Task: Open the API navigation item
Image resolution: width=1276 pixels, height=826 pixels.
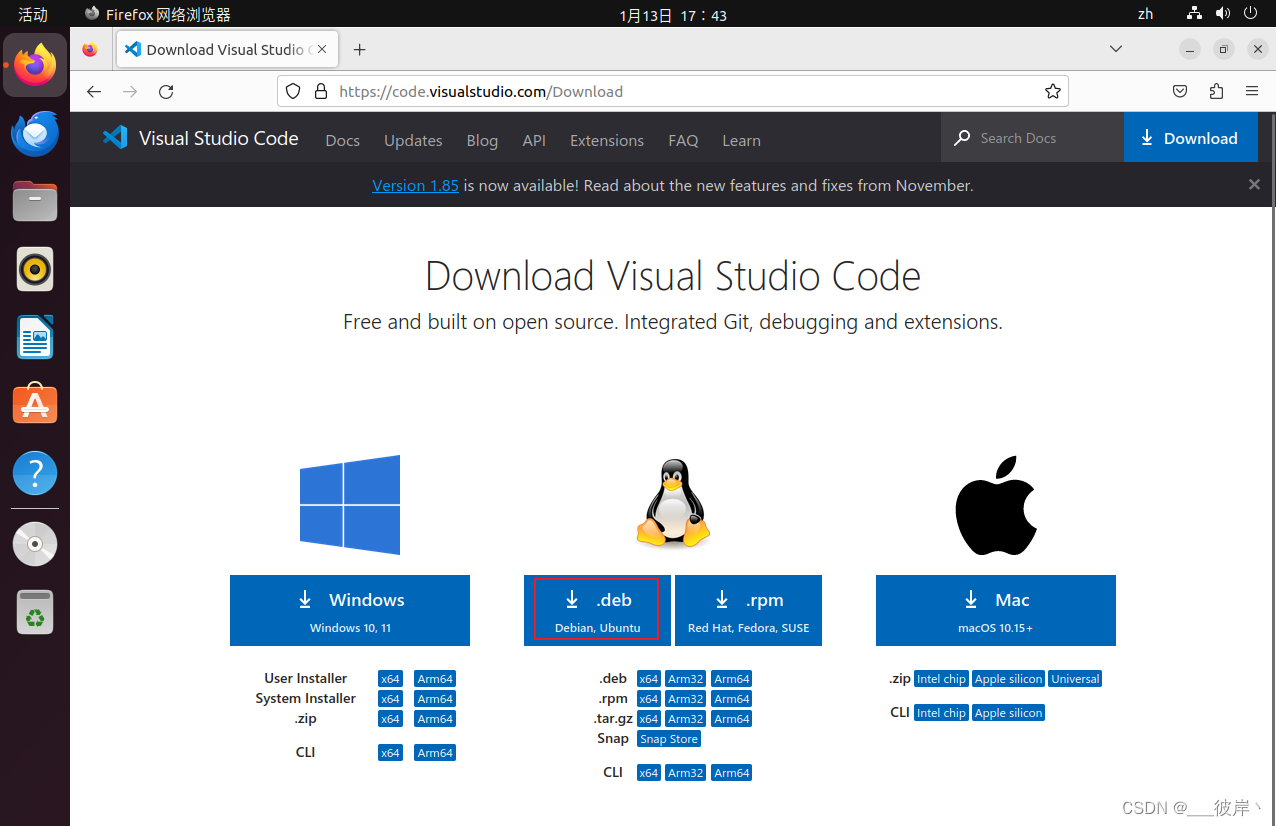Action: pyautogui.click(x=534, y=140)
